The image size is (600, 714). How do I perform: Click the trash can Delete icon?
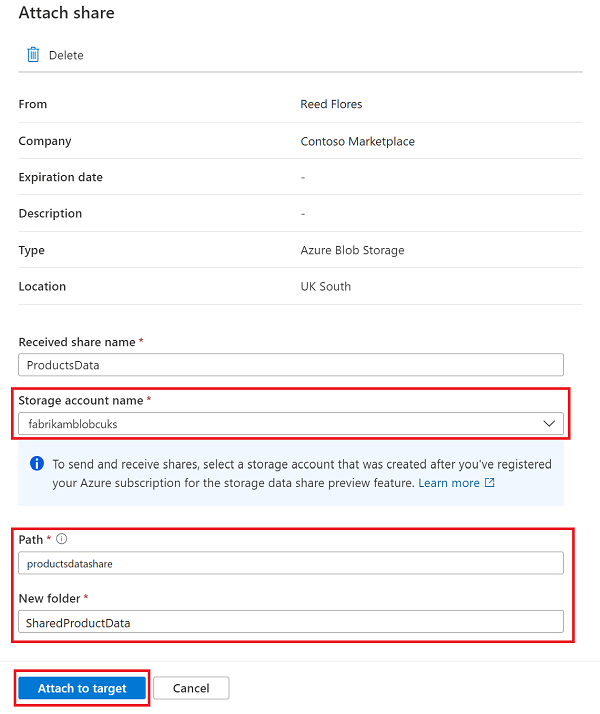point(34,55)
